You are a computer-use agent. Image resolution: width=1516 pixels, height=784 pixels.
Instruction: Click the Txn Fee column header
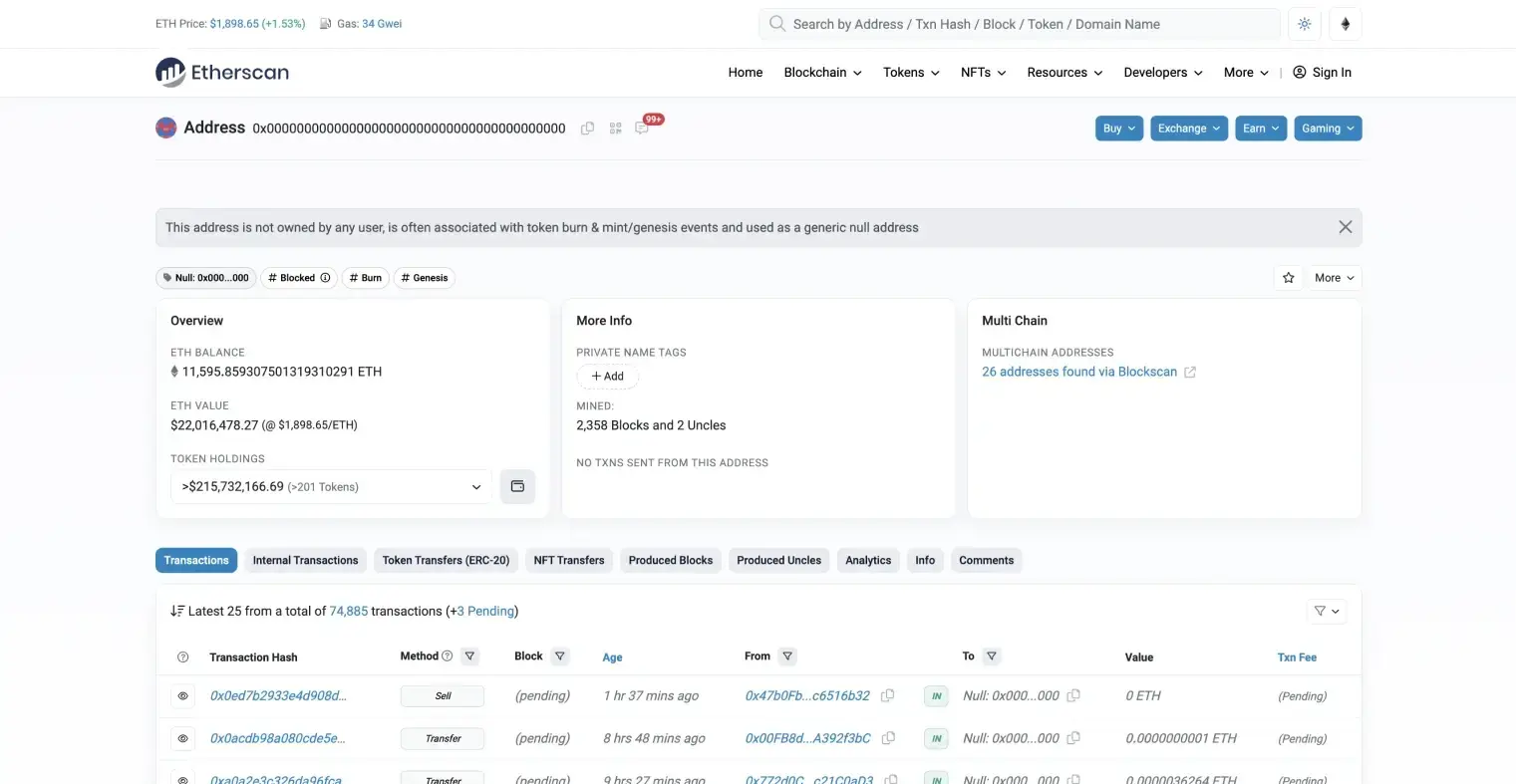pyautogui.click(x=1297, y=657)
